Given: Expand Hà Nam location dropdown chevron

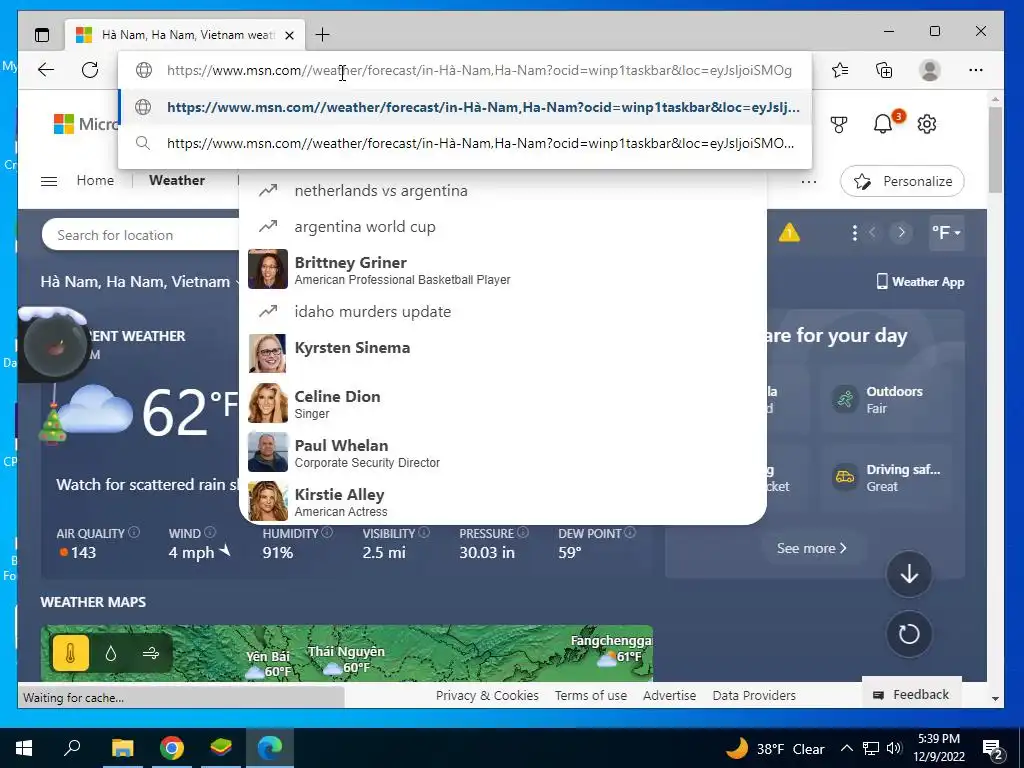Looking at the screenshot, I should point(239,282).
